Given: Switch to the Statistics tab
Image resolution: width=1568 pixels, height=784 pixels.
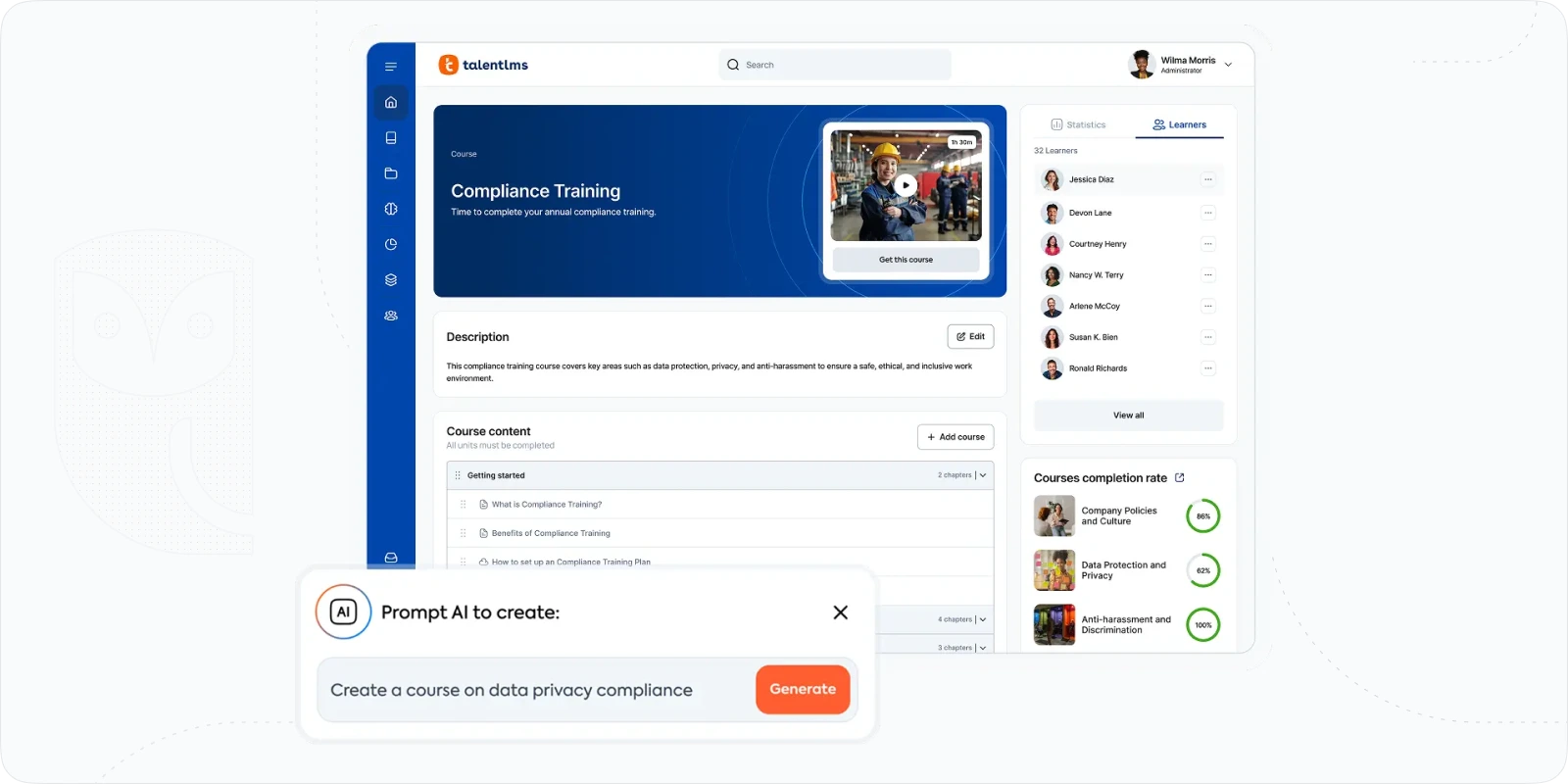Looking at the screenshot, I should tap(1078, 124).
